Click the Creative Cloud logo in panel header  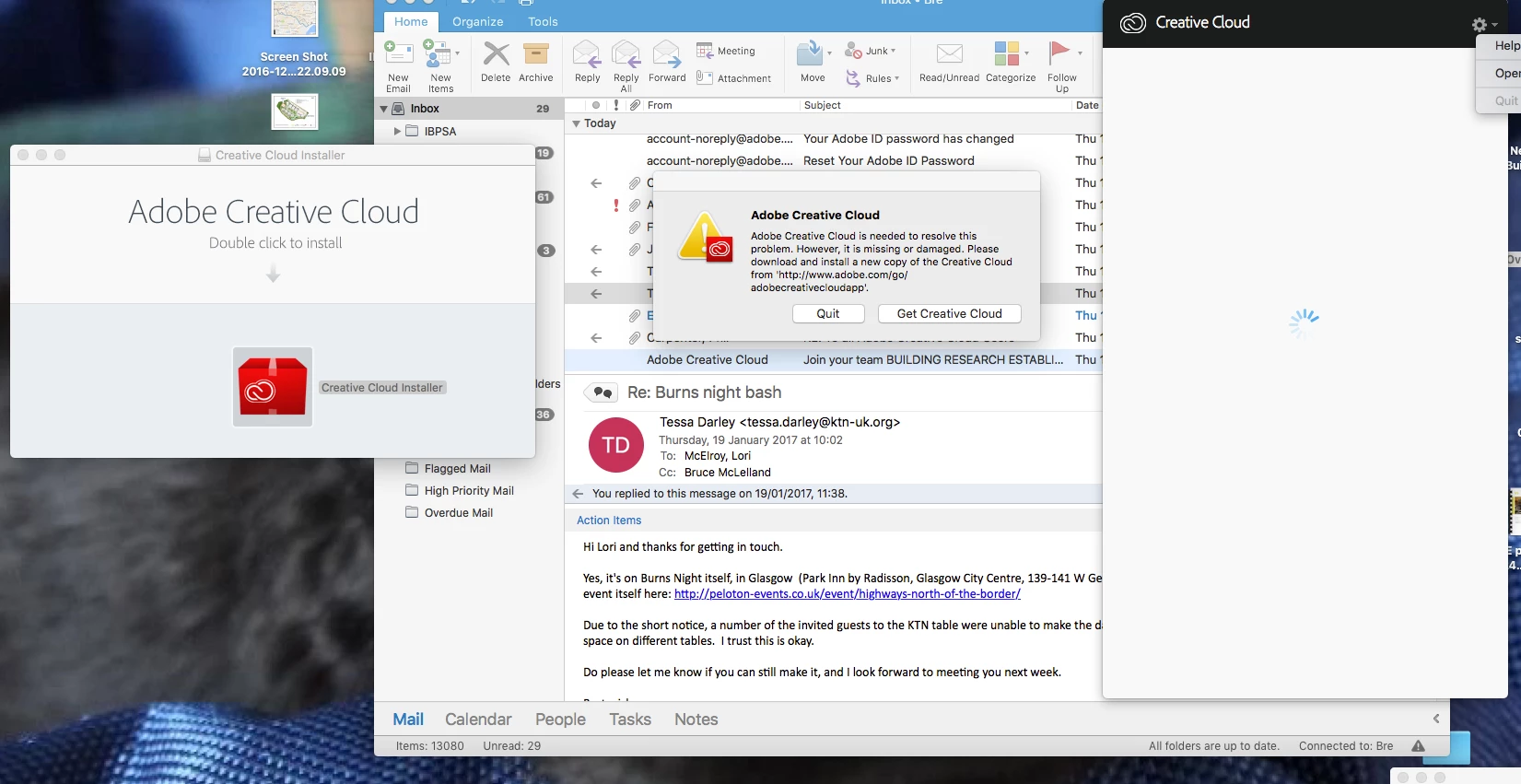click(1132, 23)
